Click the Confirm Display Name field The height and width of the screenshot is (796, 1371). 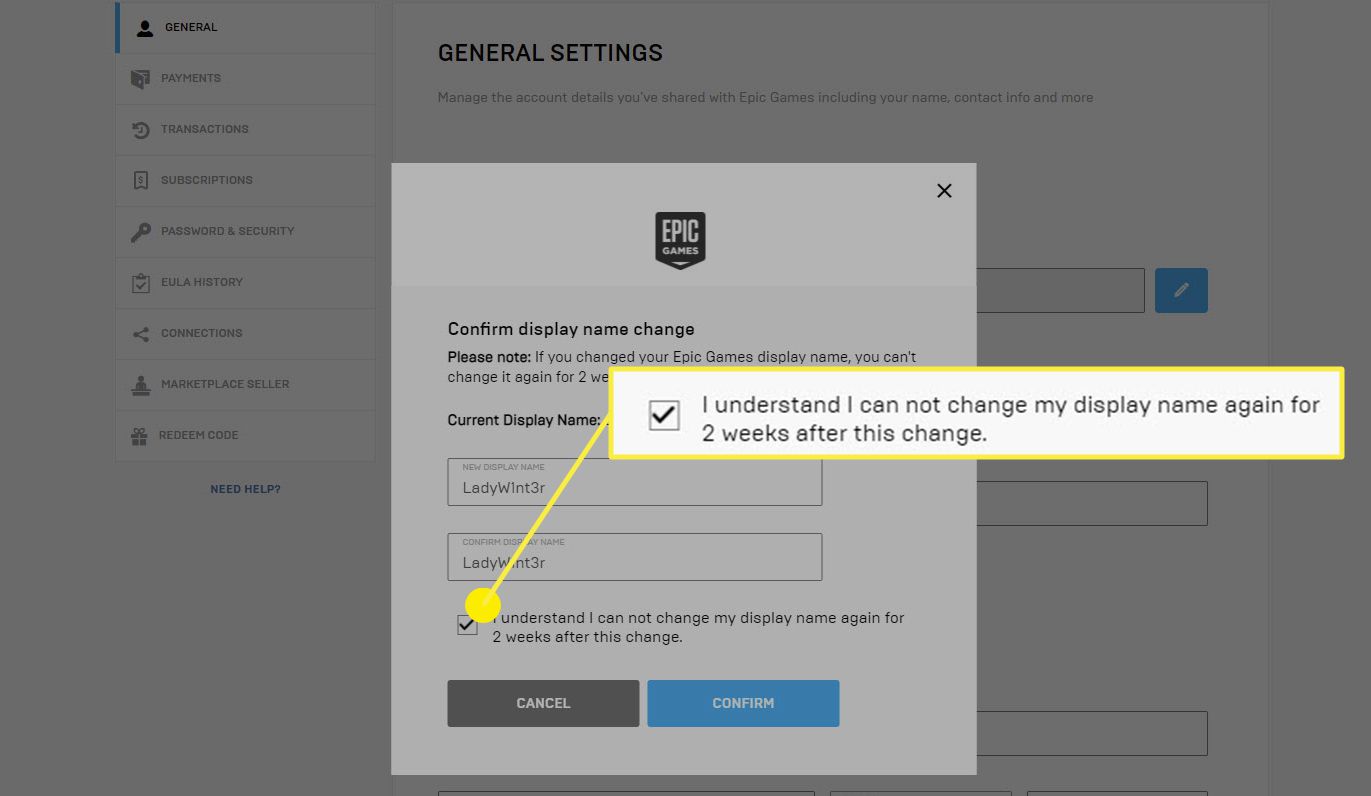[x=635, y=557]
